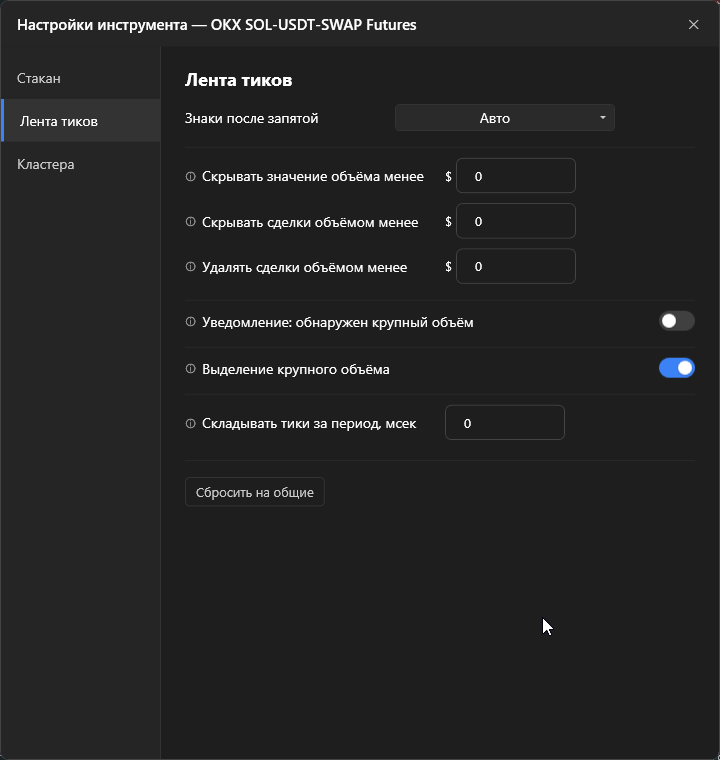Disable the Выделение крупного объёма toggle

click(x=677, y=368)
